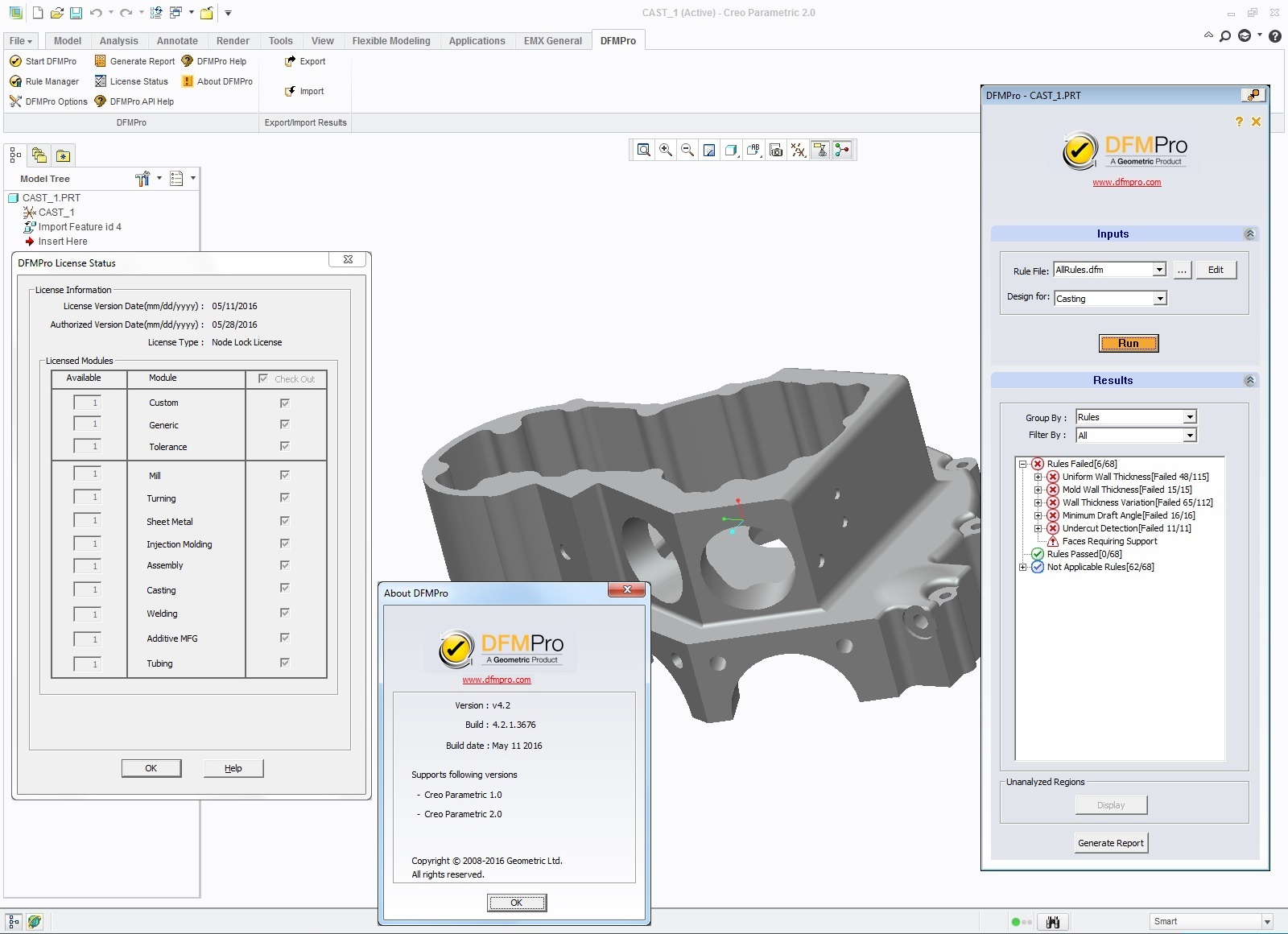The height and width of the screenshot is (934, 1288).
Task: Click the Edit button next to Rule File
Action: click(x=1216, y=270)
